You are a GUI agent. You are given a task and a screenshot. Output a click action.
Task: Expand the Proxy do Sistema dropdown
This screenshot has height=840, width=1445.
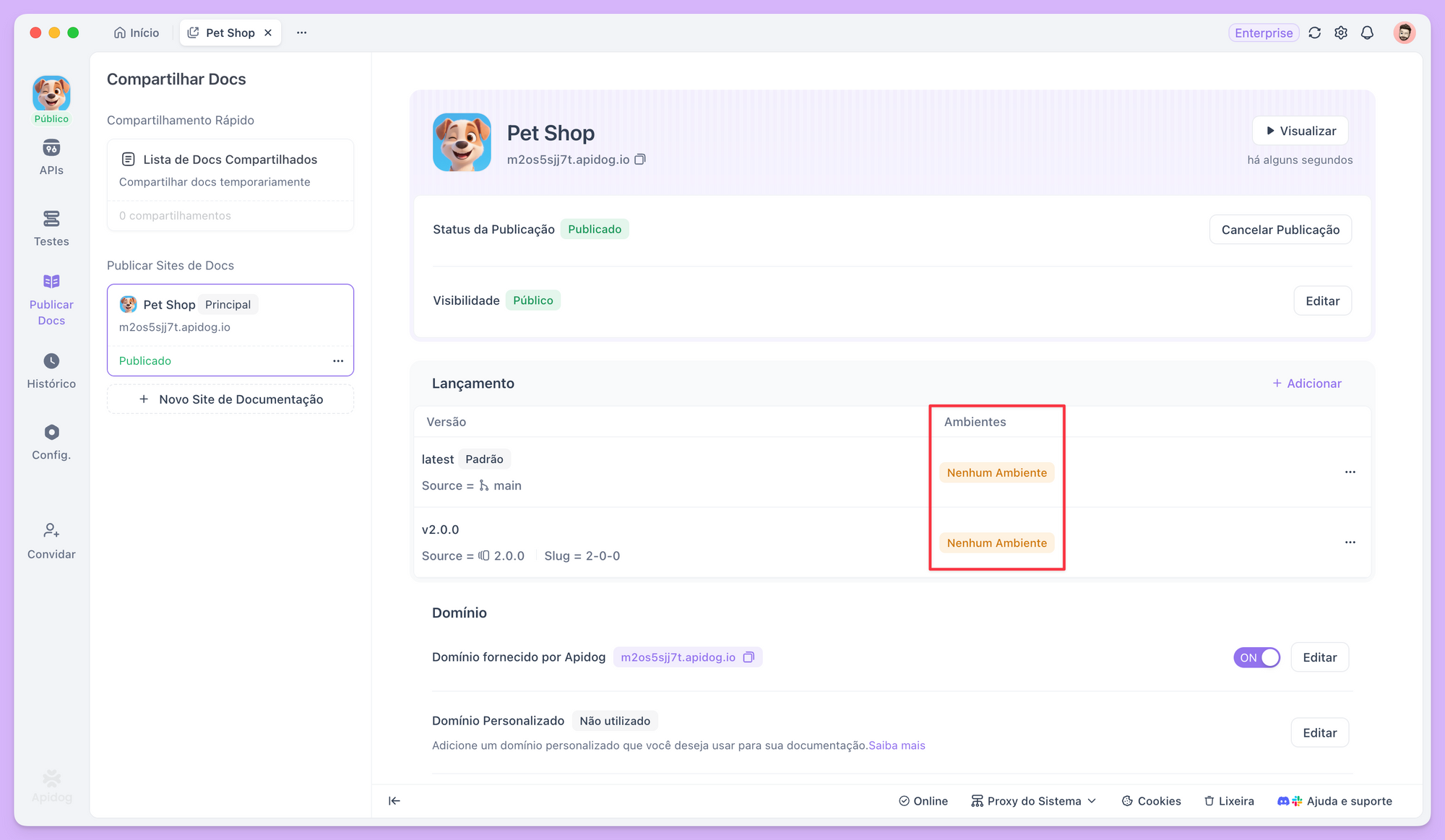pyautogui.click(x=1034, y=800)
